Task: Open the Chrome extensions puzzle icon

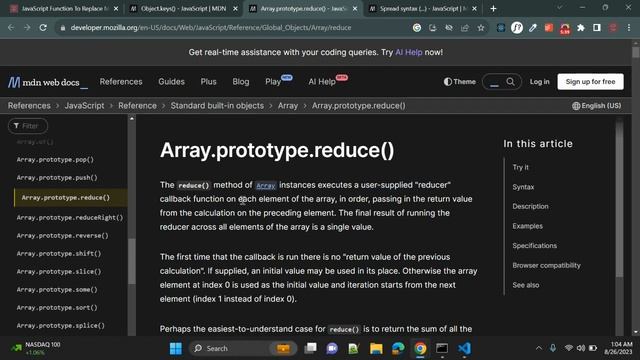Action: pos(580,28)
